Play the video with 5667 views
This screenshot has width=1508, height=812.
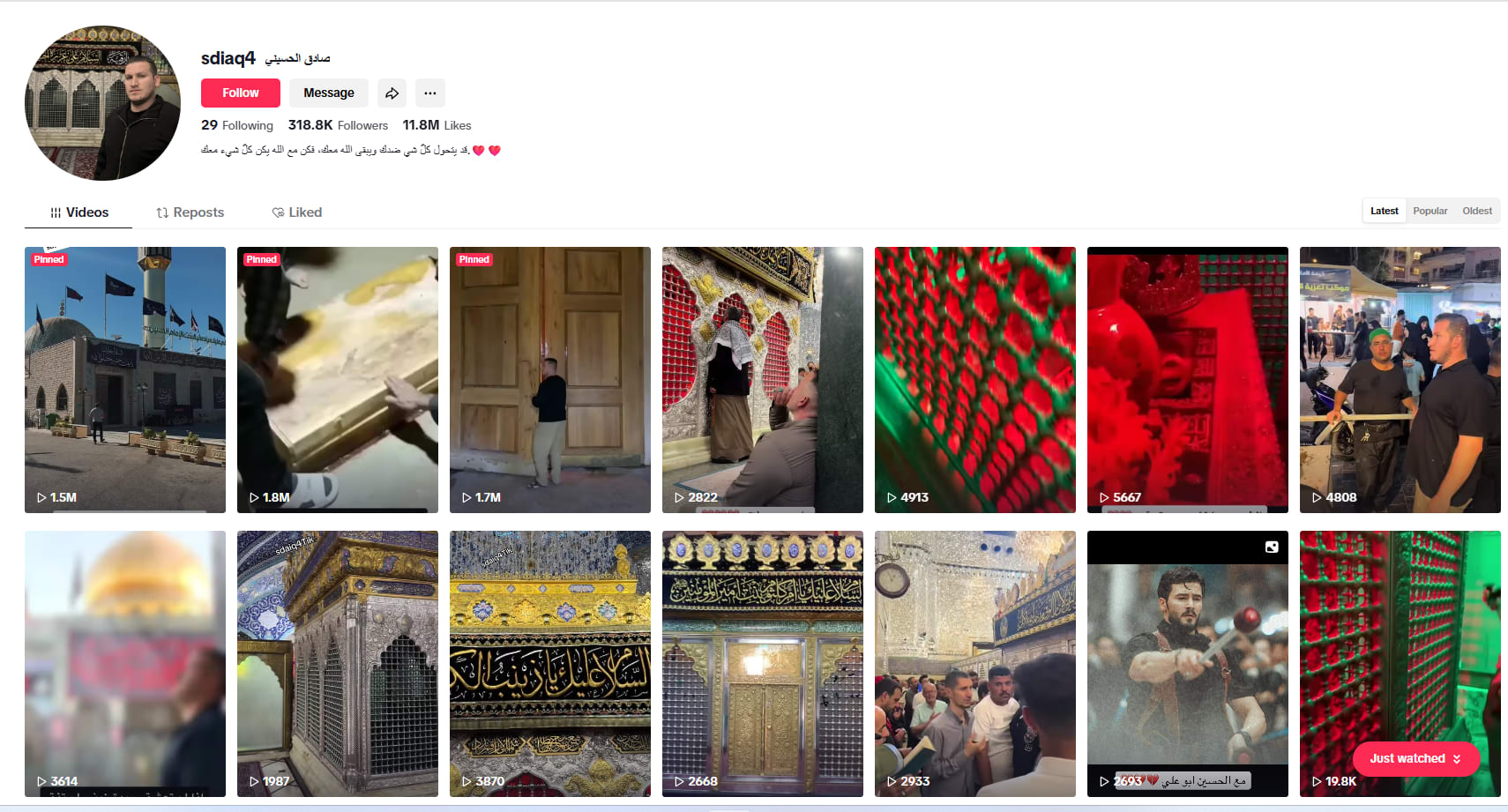click(1187, 379)
